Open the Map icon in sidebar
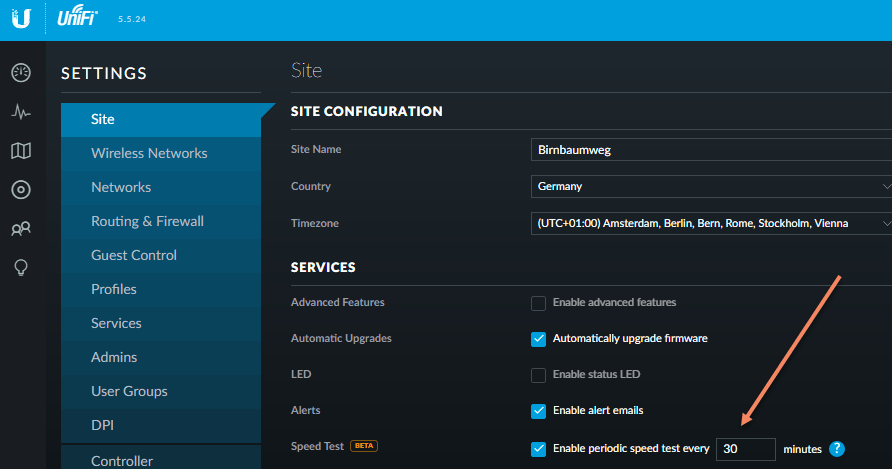The image size is (892, 469). (21, 151)
